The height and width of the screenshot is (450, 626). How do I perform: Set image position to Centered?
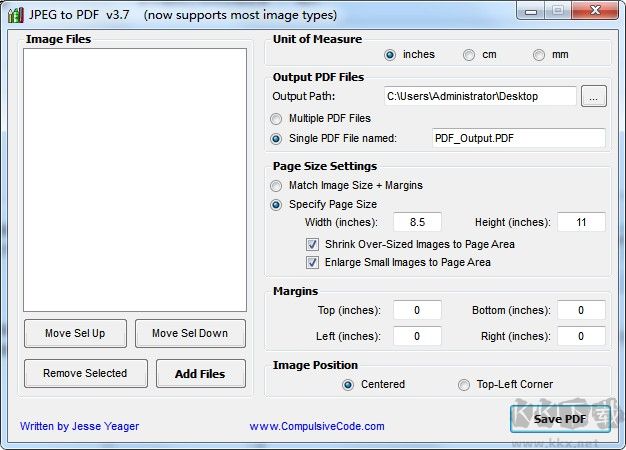[348, 385]
